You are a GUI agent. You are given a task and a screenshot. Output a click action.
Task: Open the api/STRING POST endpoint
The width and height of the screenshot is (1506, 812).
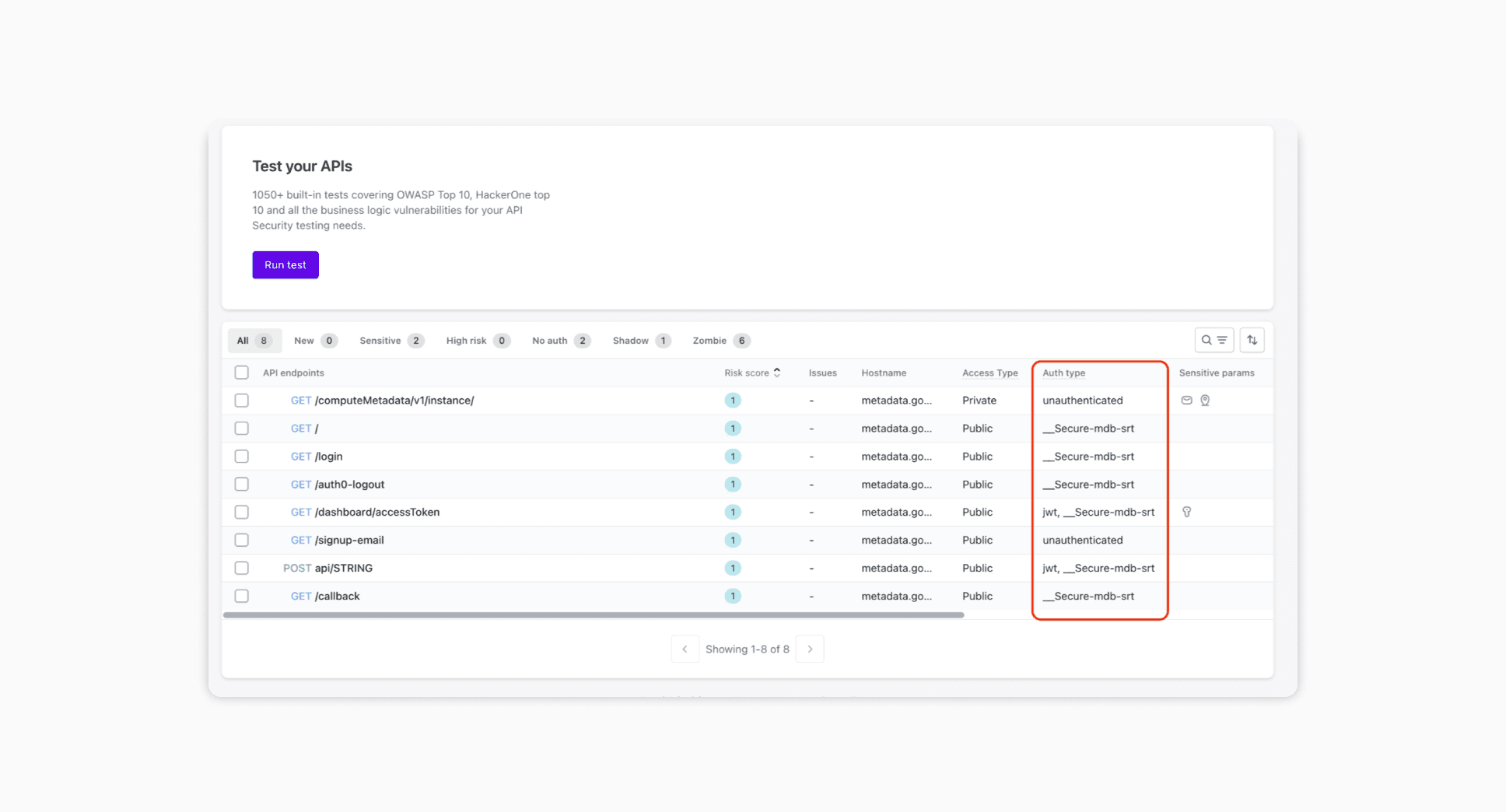click(344, 569)
